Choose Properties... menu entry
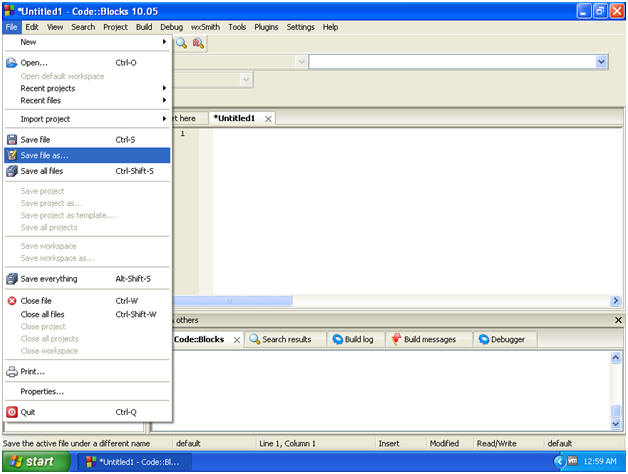The height and width of the screenshot is (474, 628). (x=88, y=391)
